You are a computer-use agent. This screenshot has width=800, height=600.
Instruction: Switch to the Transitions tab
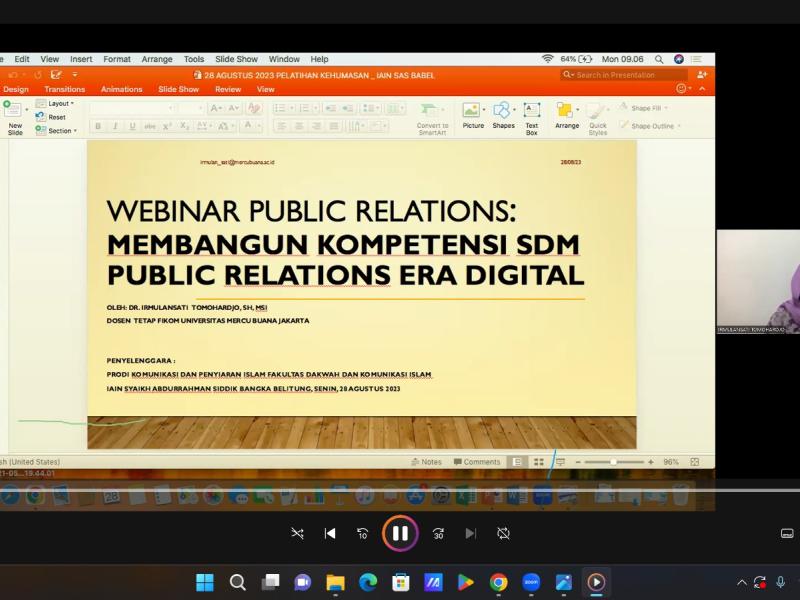pyautogui.click(x=64, y=89)
